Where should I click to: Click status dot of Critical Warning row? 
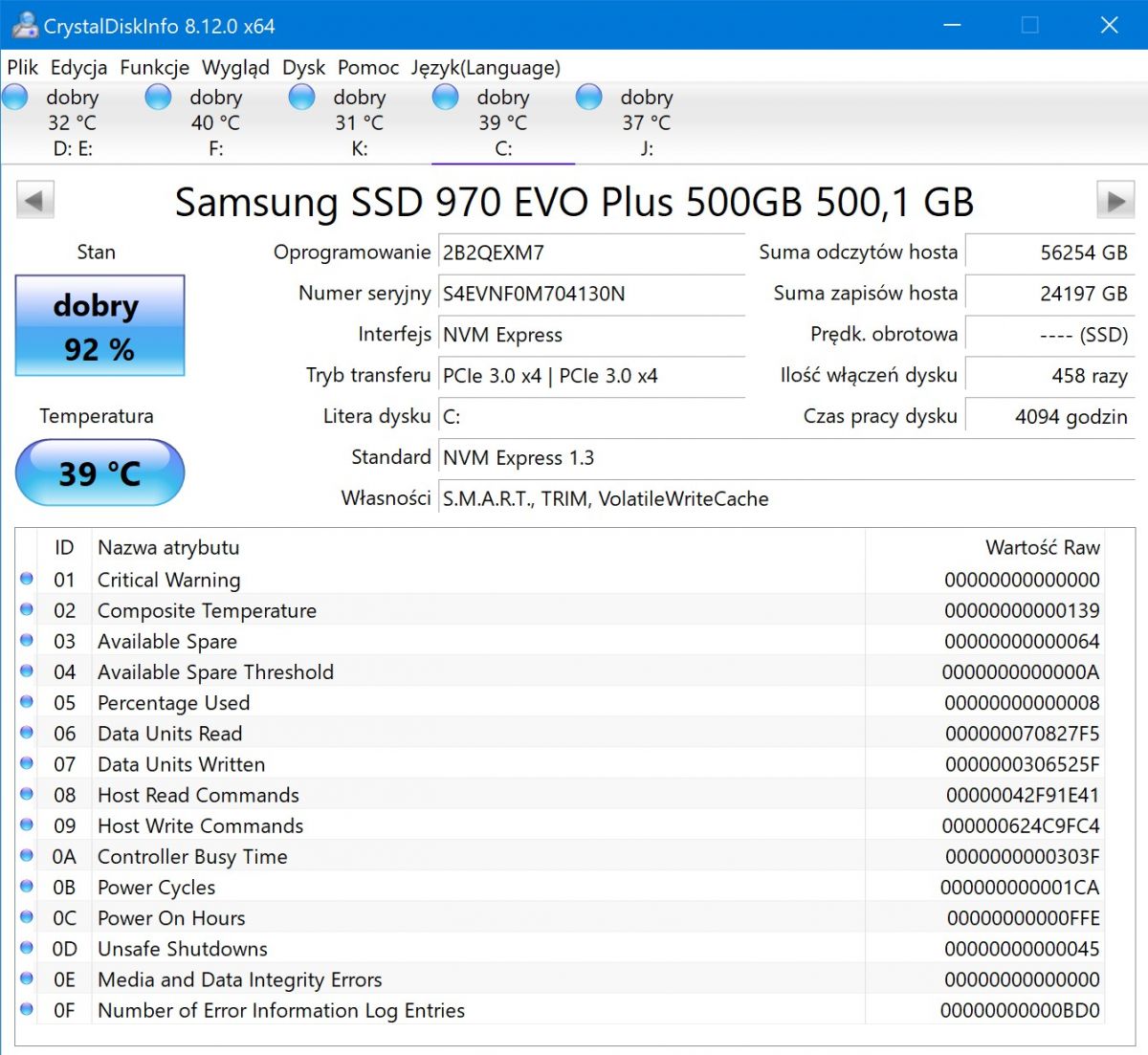[27, 579]
